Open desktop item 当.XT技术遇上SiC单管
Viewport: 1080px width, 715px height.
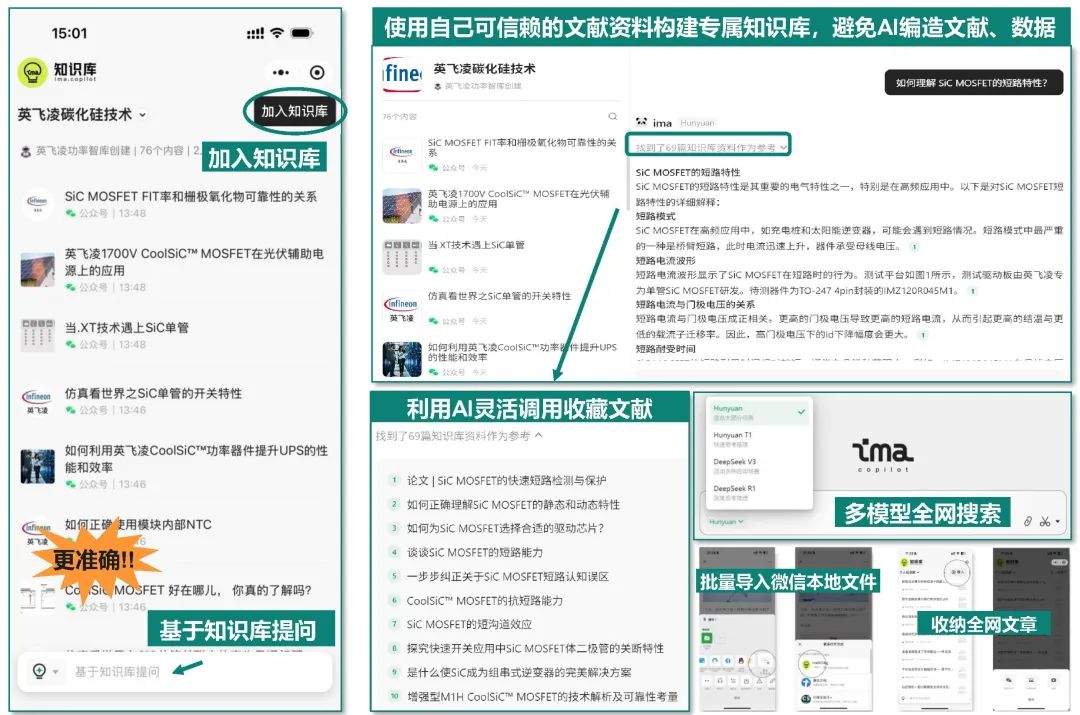point(476,245)
